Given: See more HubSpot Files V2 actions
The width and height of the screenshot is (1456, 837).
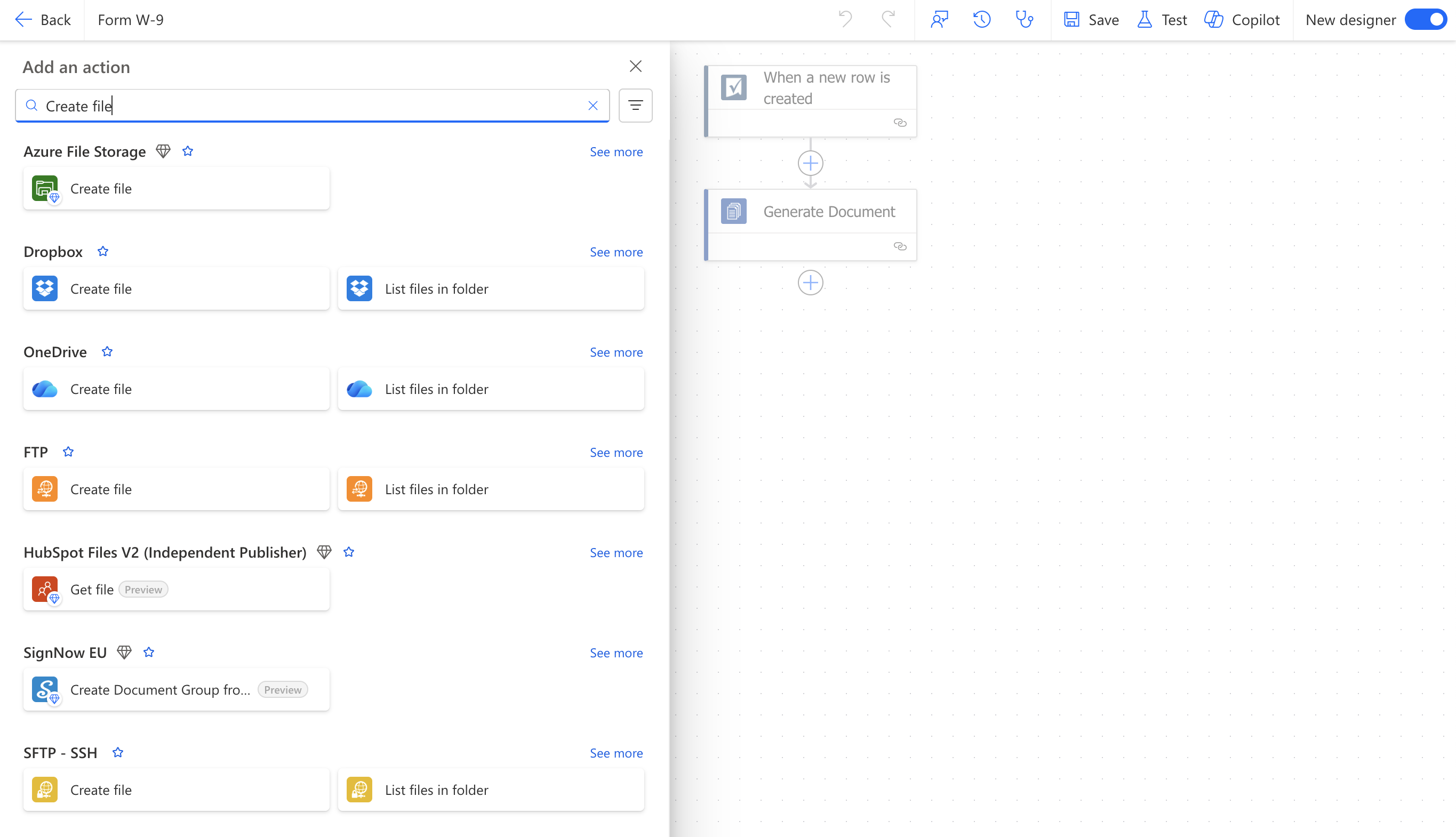Looking at the screenshot, I should [616, 552].
